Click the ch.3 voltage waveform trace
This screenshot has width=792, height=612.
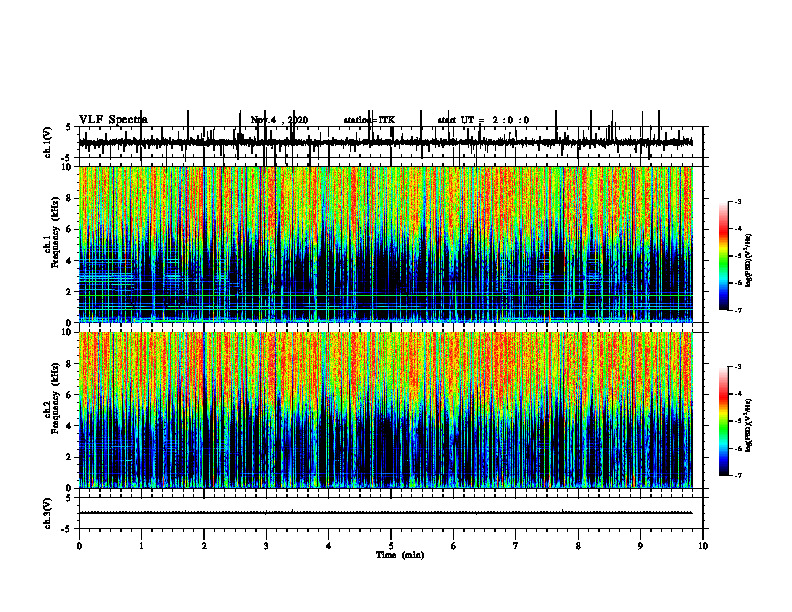click(x=386, y=513)
